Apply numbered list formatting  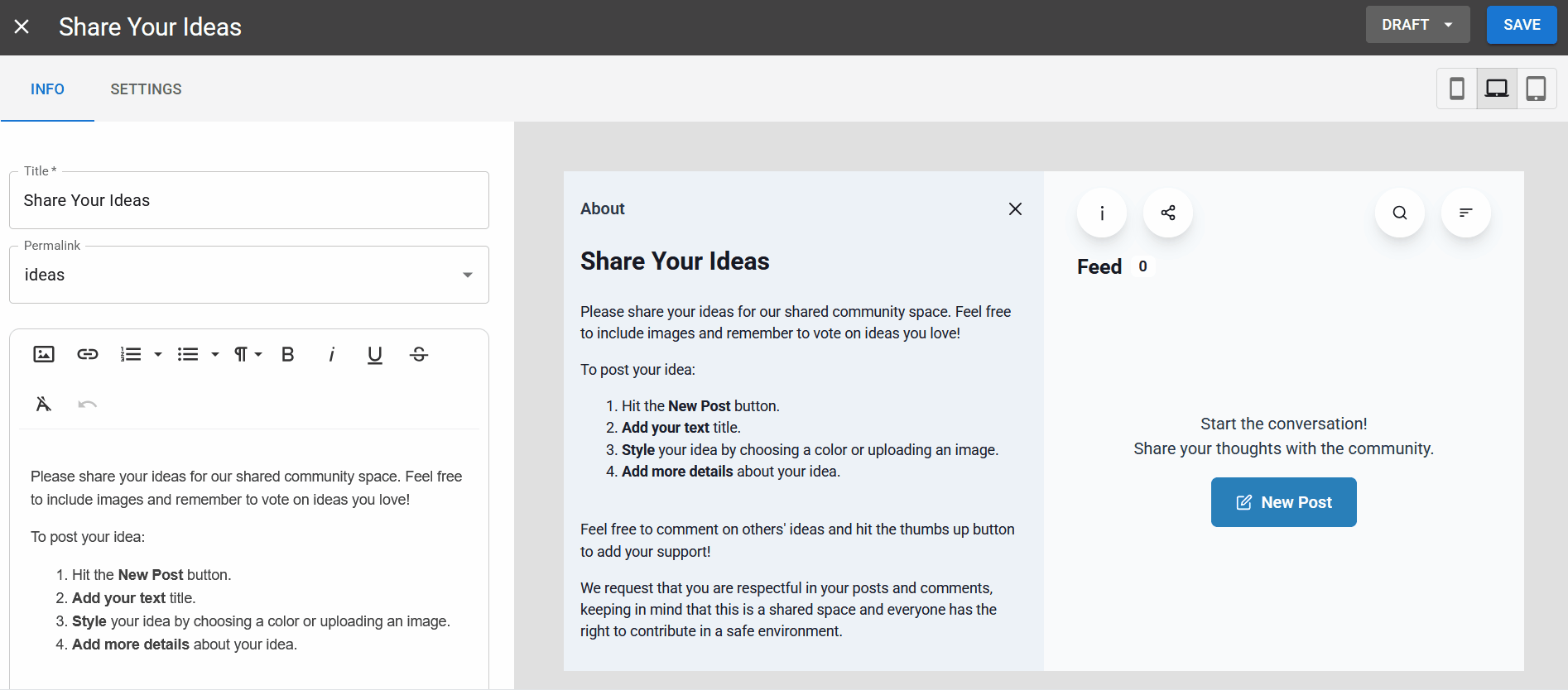[131, 354]
